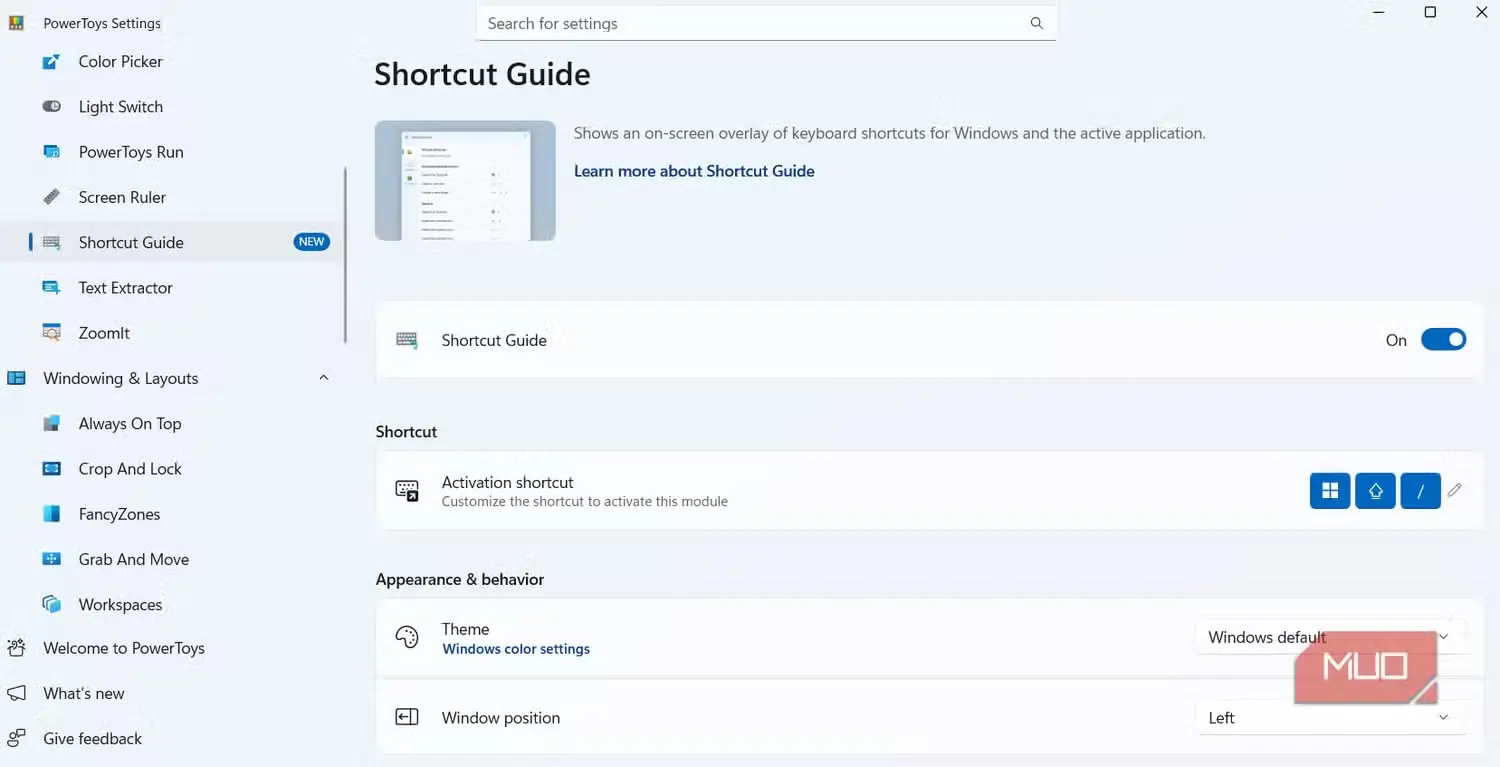This screenshot has height=767, width=1500.
Task: Click the search magnifier icon
Action: click(1036, 23)
